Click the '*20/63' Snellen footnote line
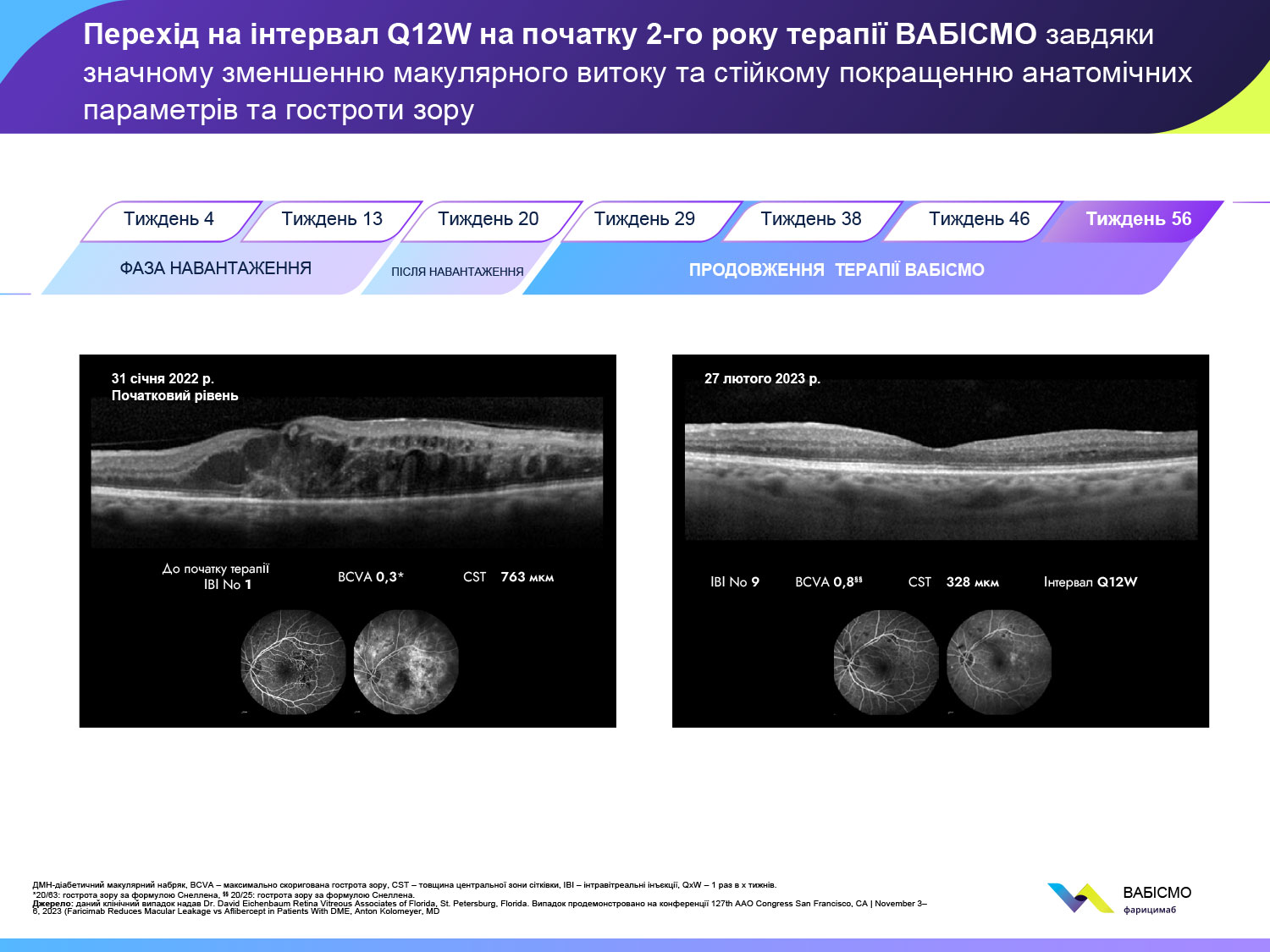Screen dimensions: 1270x952 [224, 894]
